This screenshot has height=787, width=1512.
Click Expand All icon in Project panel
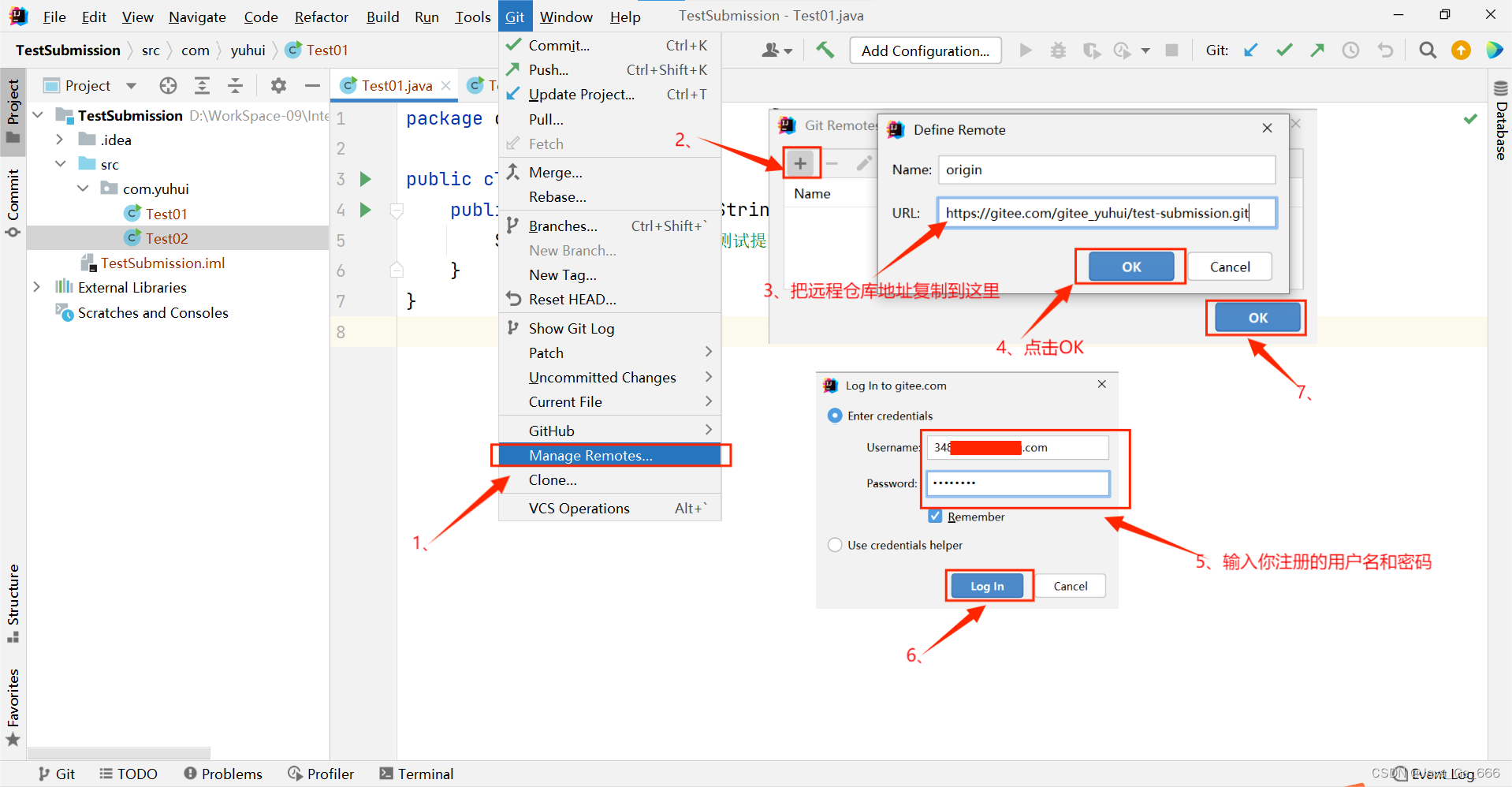click(202, 85)
